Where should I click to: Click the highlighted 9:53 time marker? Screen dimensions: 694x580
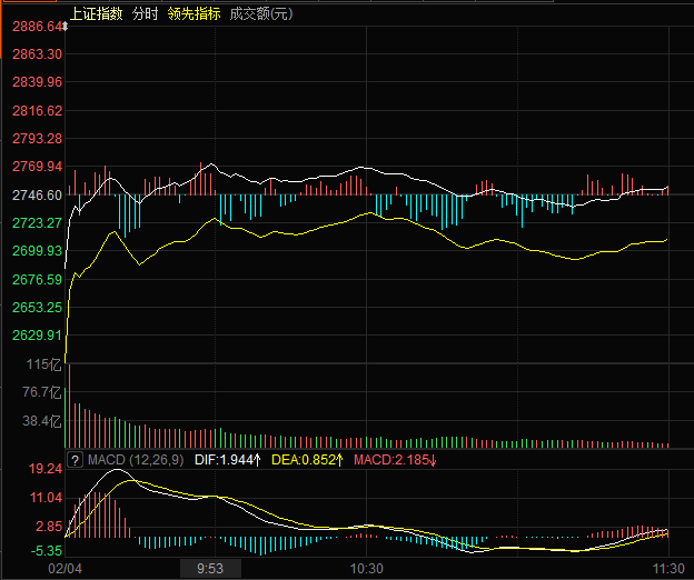[210, 567]
